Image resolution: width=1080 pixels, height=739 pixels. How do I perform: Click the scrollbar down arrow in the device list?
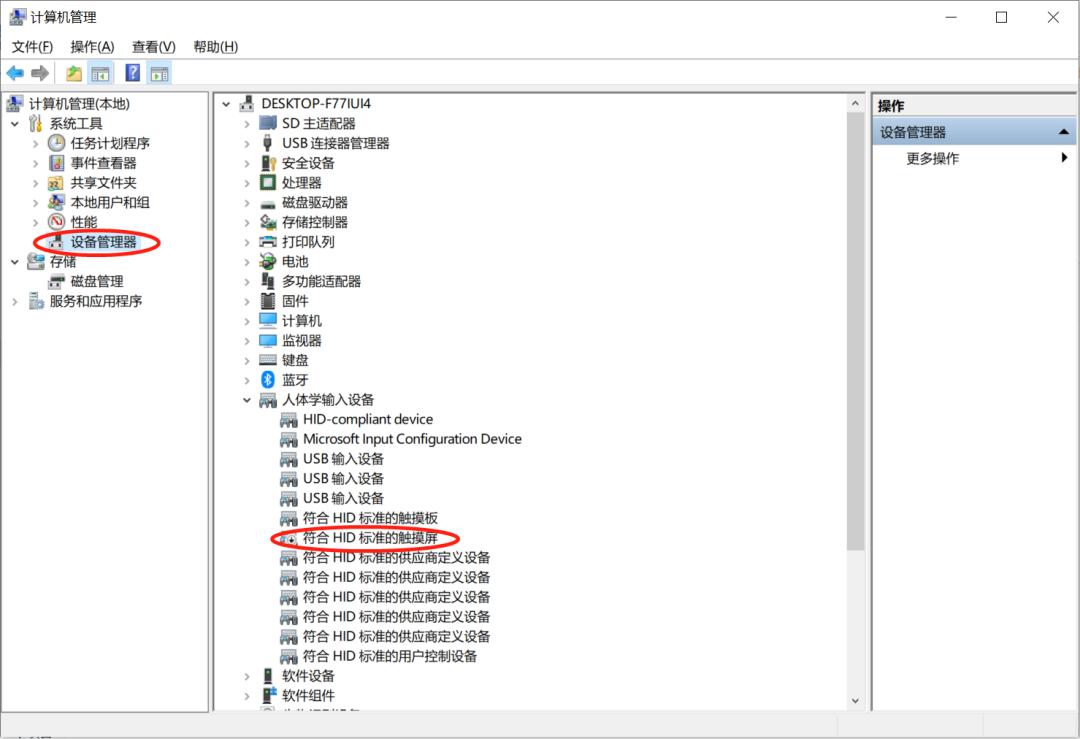click(855, 700)
